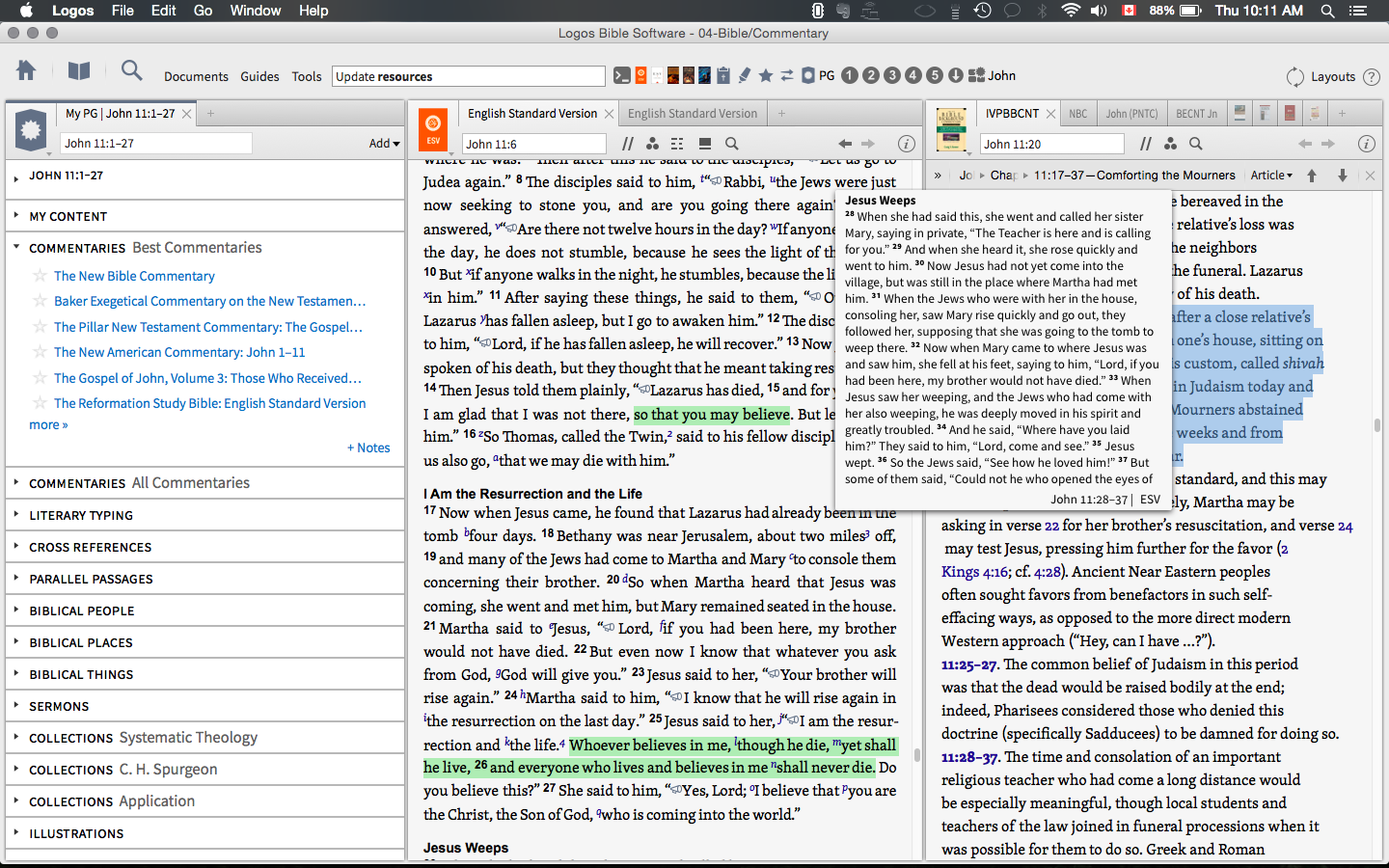This screenshot has height=868, width=1389.
Task: Click the ESV reference box John 11:6
Action: pyautogui.click(x=534, y=144)
